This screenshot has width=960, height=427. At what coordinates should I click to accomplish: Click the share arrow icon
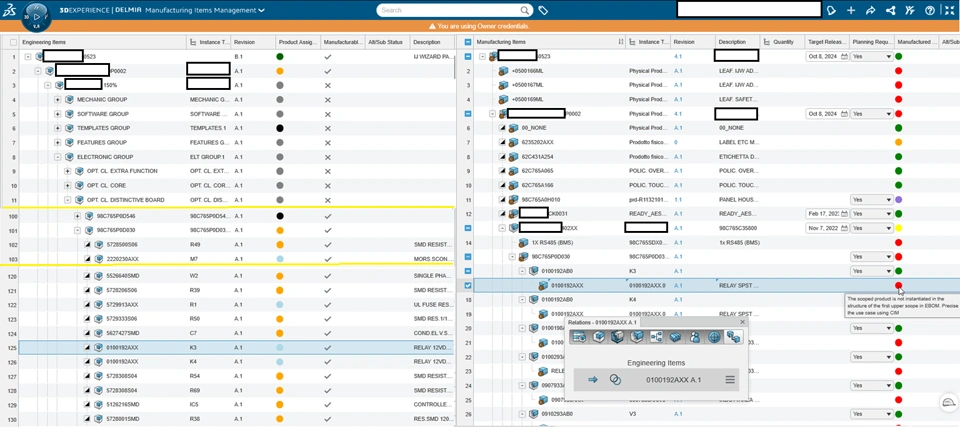tap(871, 10)
